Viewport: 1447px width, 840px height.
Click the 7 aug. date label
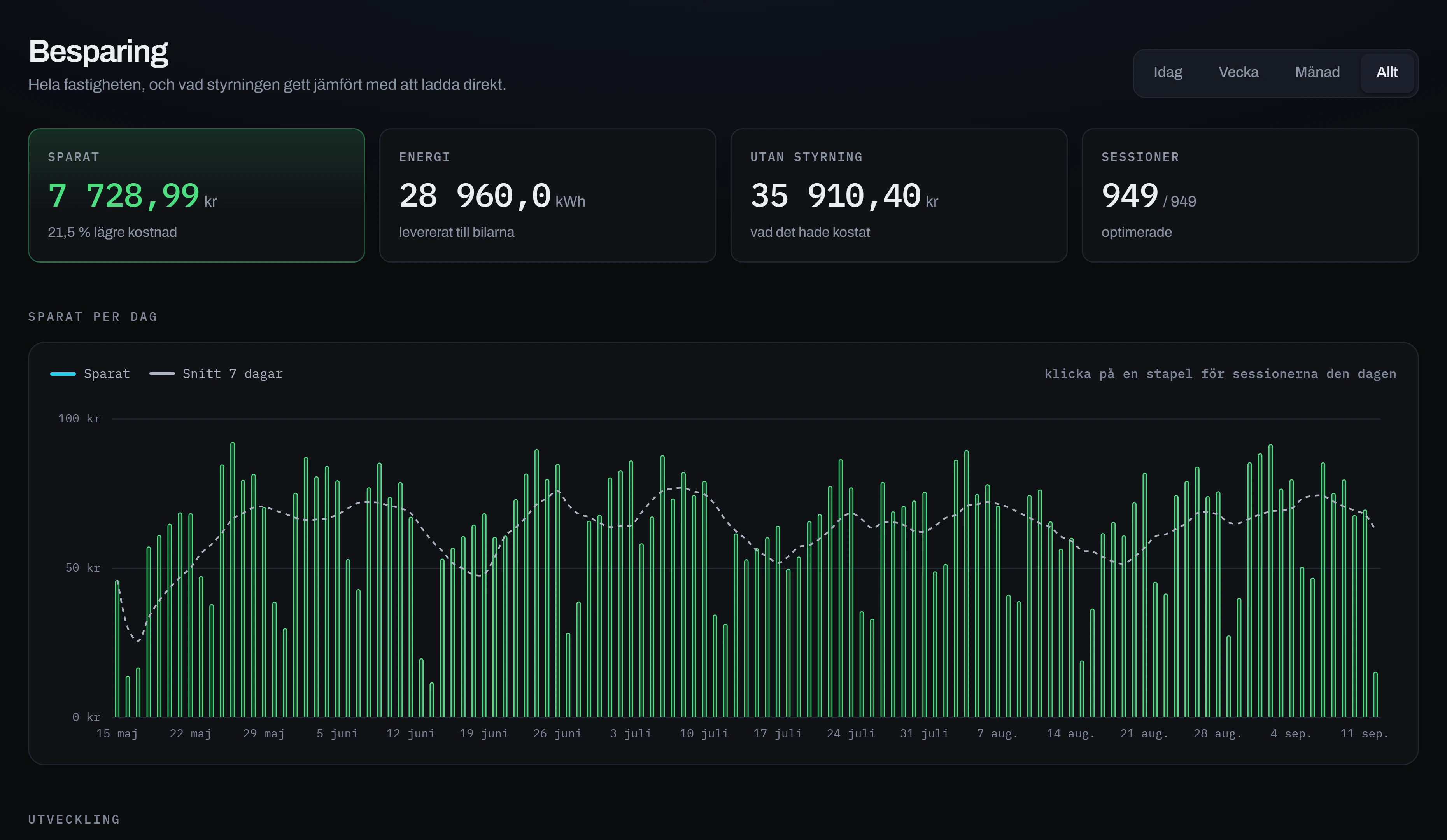point(997,733)
